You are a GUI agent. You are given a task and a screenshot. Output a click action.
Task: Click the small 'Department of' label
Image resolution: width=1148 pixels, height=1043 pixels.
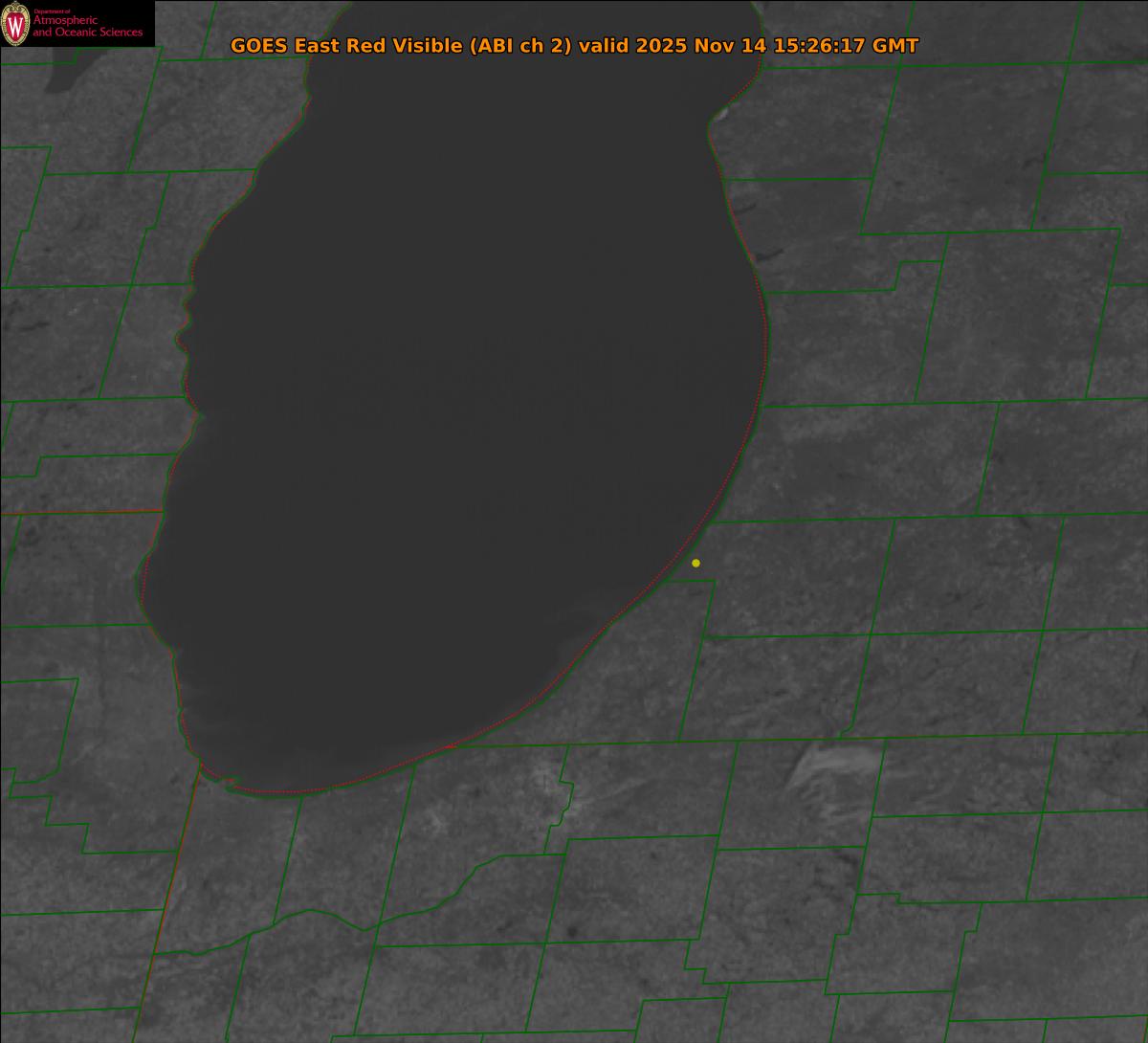(x=52, y=11)
